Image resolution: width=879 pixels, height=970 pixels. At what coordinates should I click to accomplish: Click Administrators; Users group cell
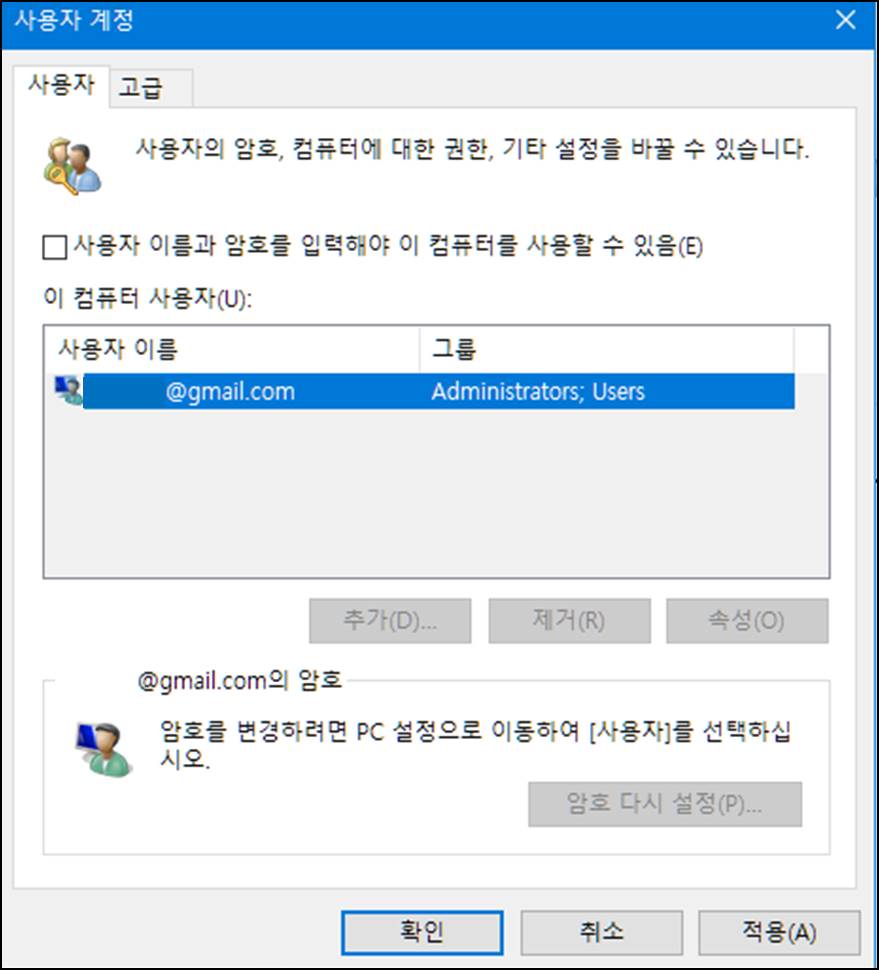tap(538, 392)
